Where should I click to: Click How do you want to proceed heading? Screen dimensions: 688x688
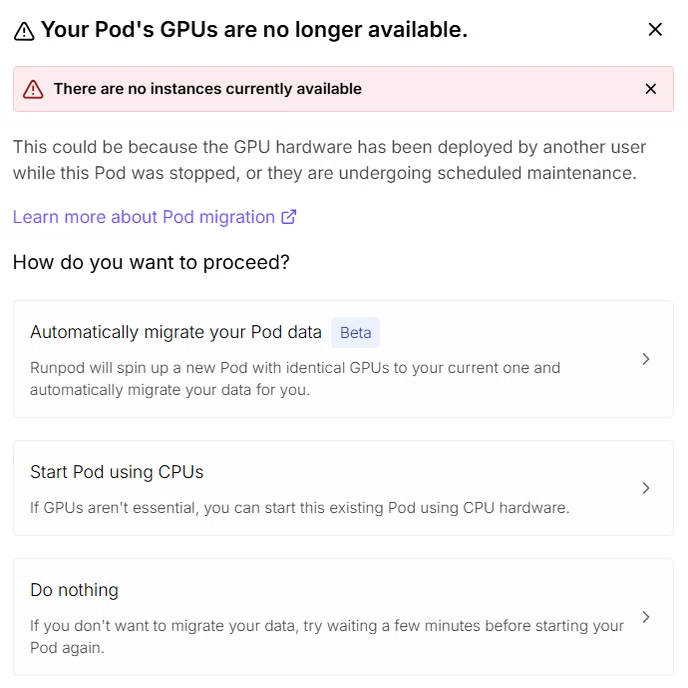point(151,262)
